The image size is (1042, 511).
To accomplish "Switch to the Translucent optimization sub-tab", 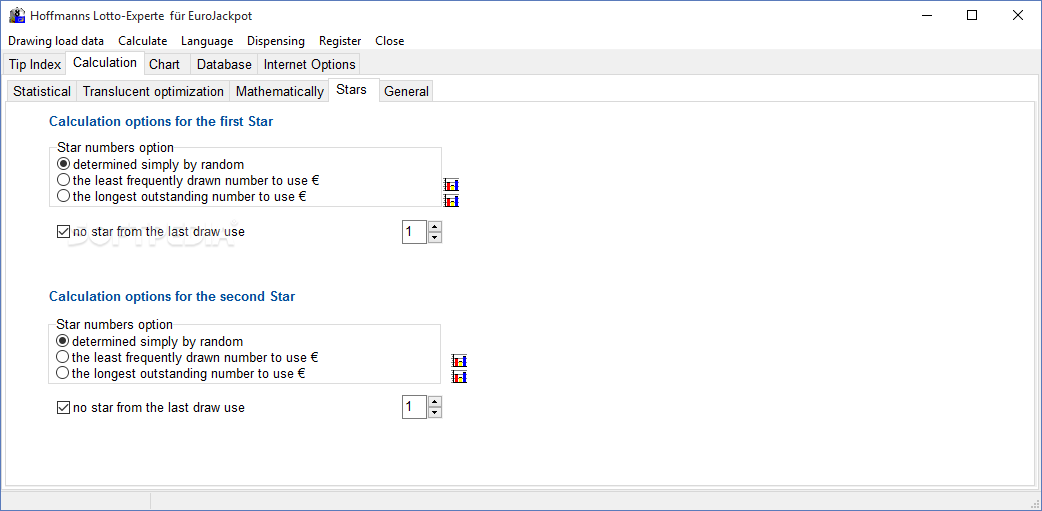I will (153, 92).
